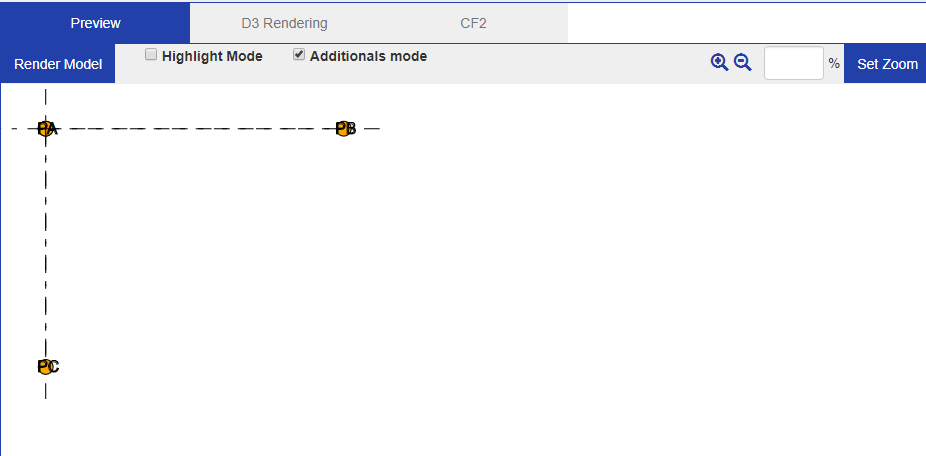Click the Set Zoom button
Viewport: 926px width, 456px height.
[x=887, y=64]
